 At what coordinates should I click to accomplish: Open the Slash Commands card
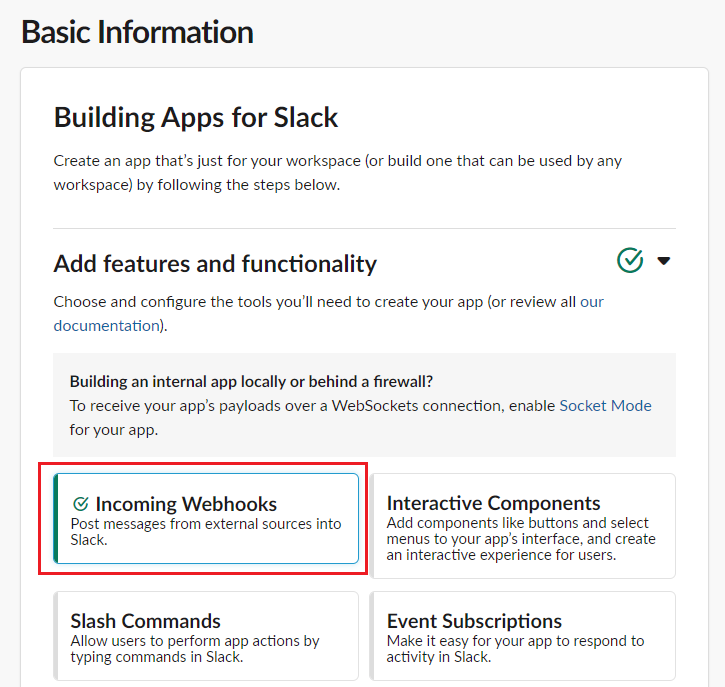click(206, 636)
